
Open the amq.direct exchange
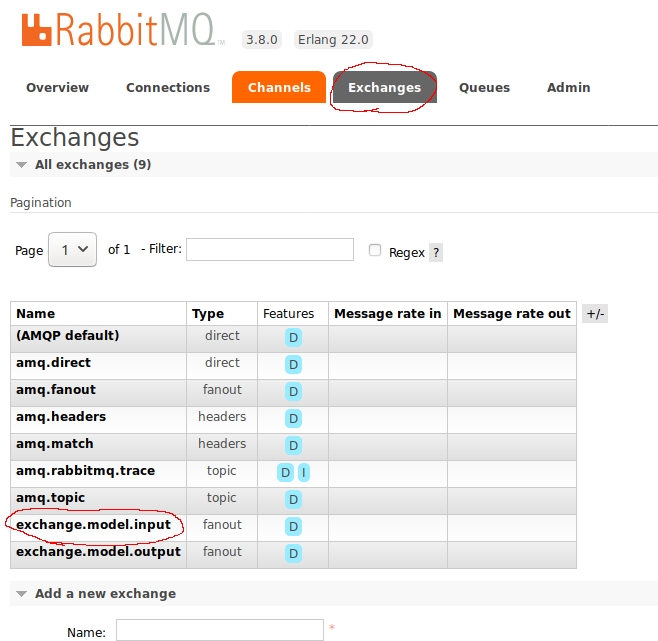(53, 363)
